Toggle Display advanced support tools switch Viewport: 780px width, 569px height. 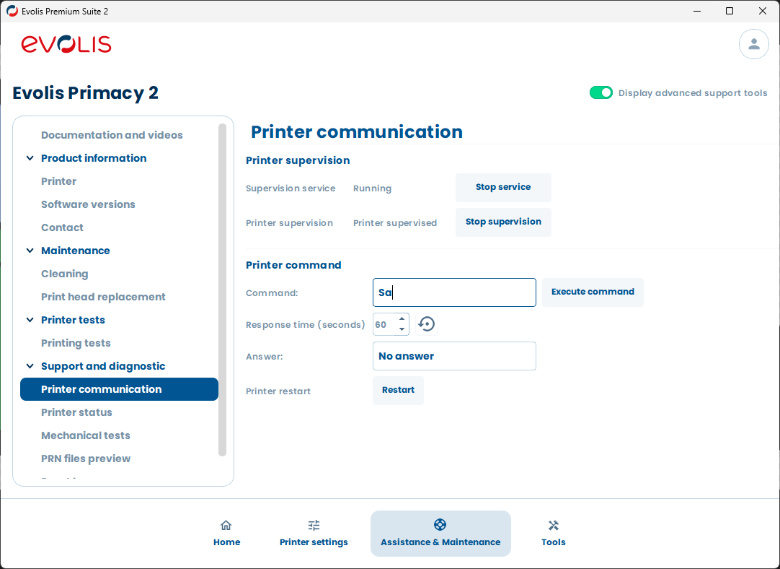tap(601, 93)
